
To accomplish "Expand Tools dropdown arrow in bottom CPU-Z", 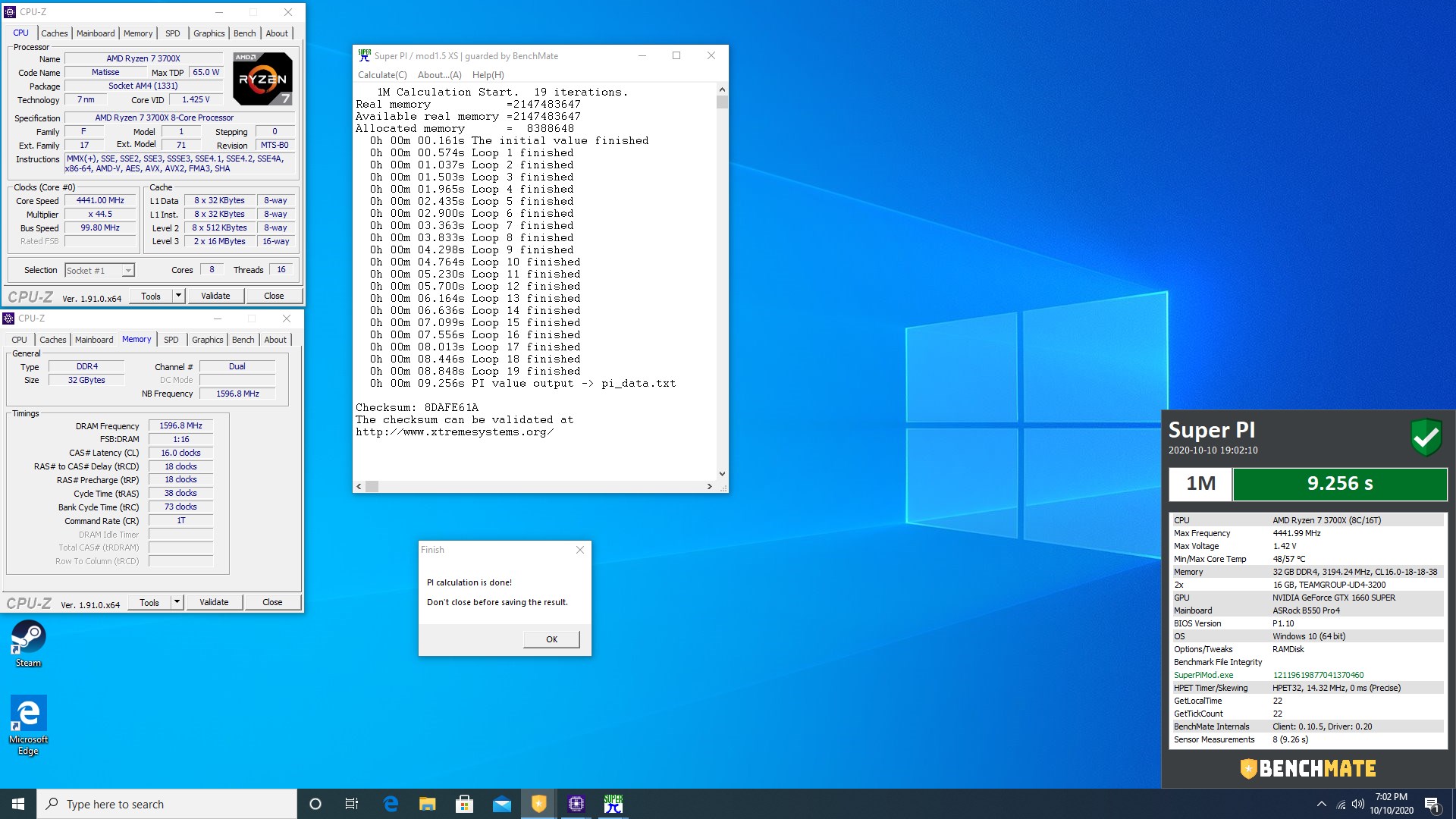I will coord(177,602).
